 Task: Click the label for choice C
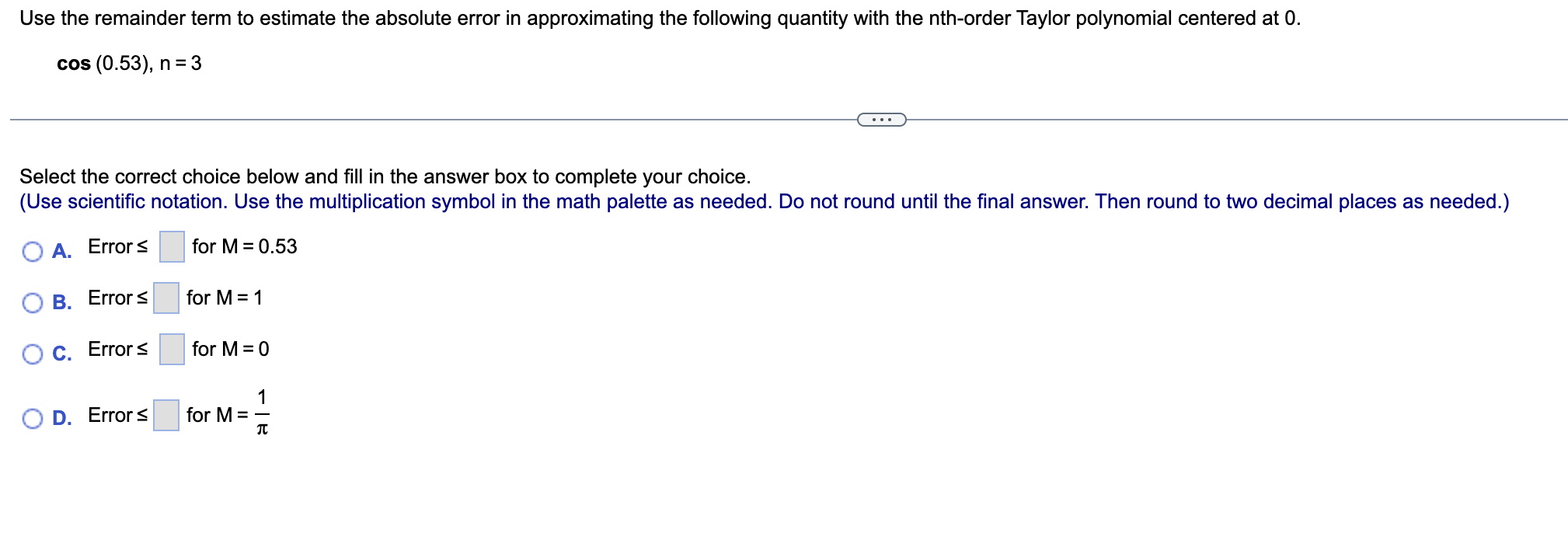pos(61,354)
